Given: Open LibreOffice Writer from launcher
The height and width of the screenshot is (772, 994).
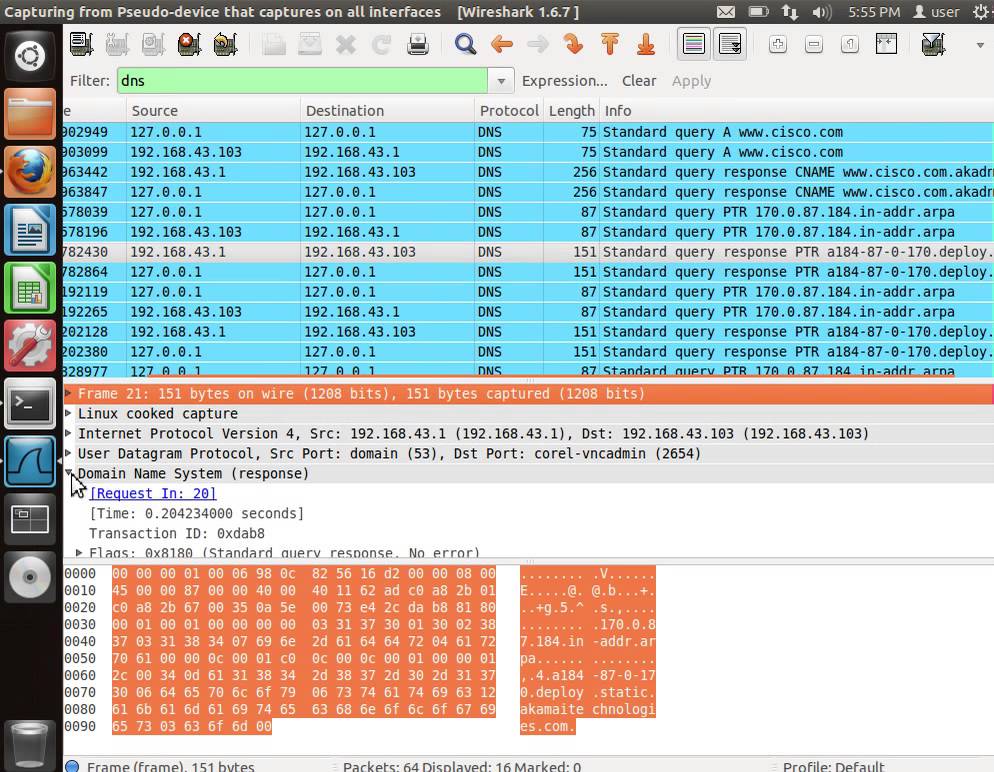Looking at the screenshot, I should pos(30,229).
